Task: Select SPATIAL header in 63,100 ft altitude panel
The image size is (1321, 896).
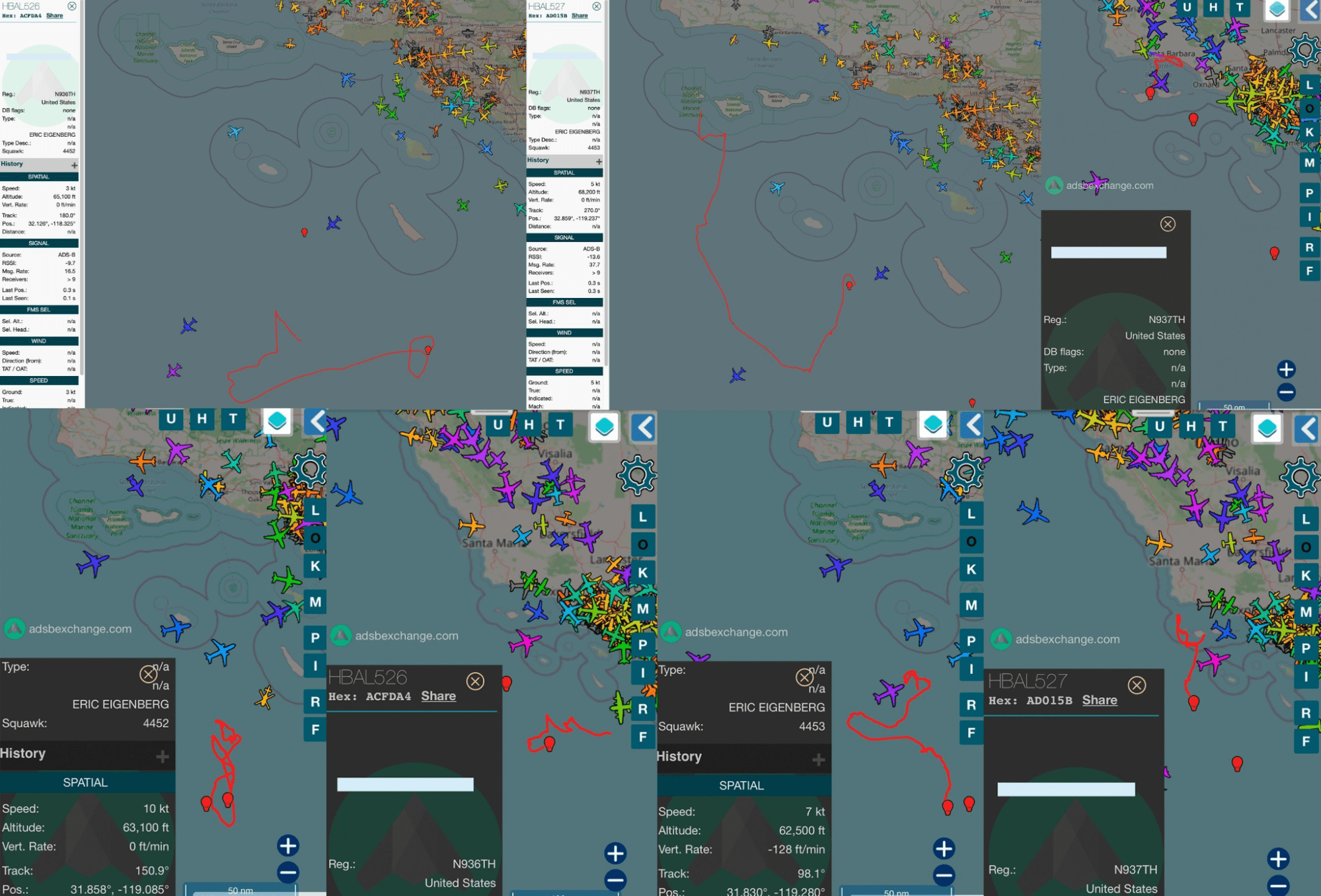Action: point(85,782)
